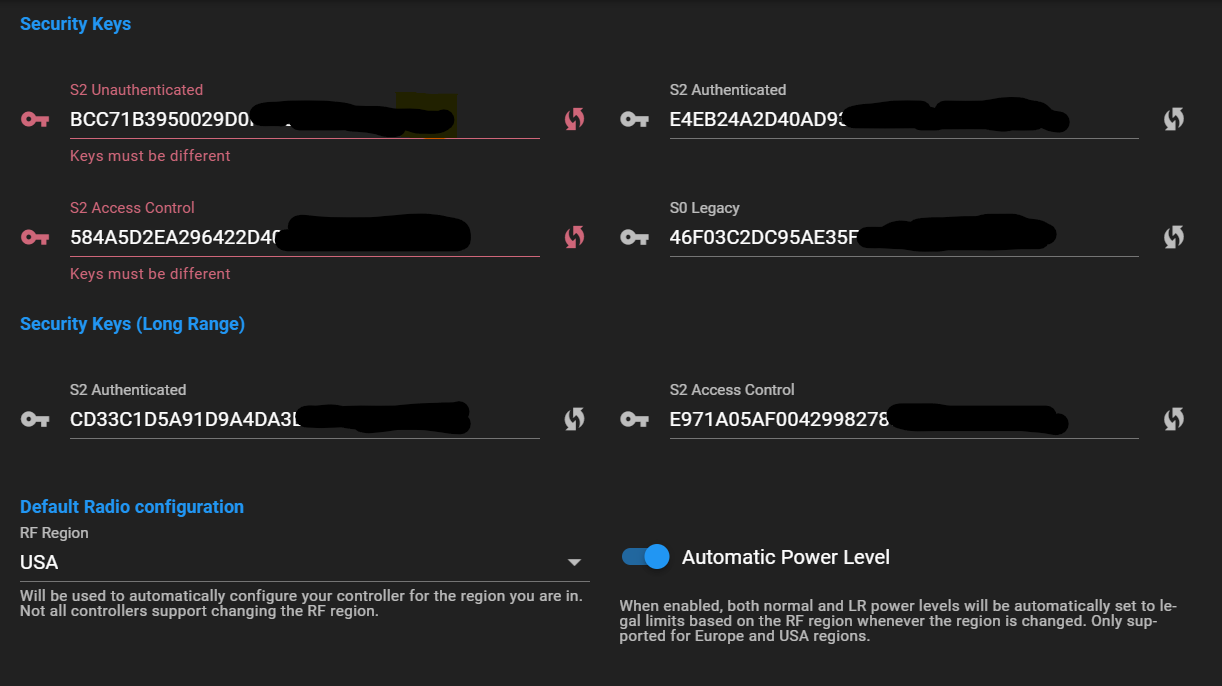Click the USA value in RF Region

pyautogui.click(x=40, y=562)
